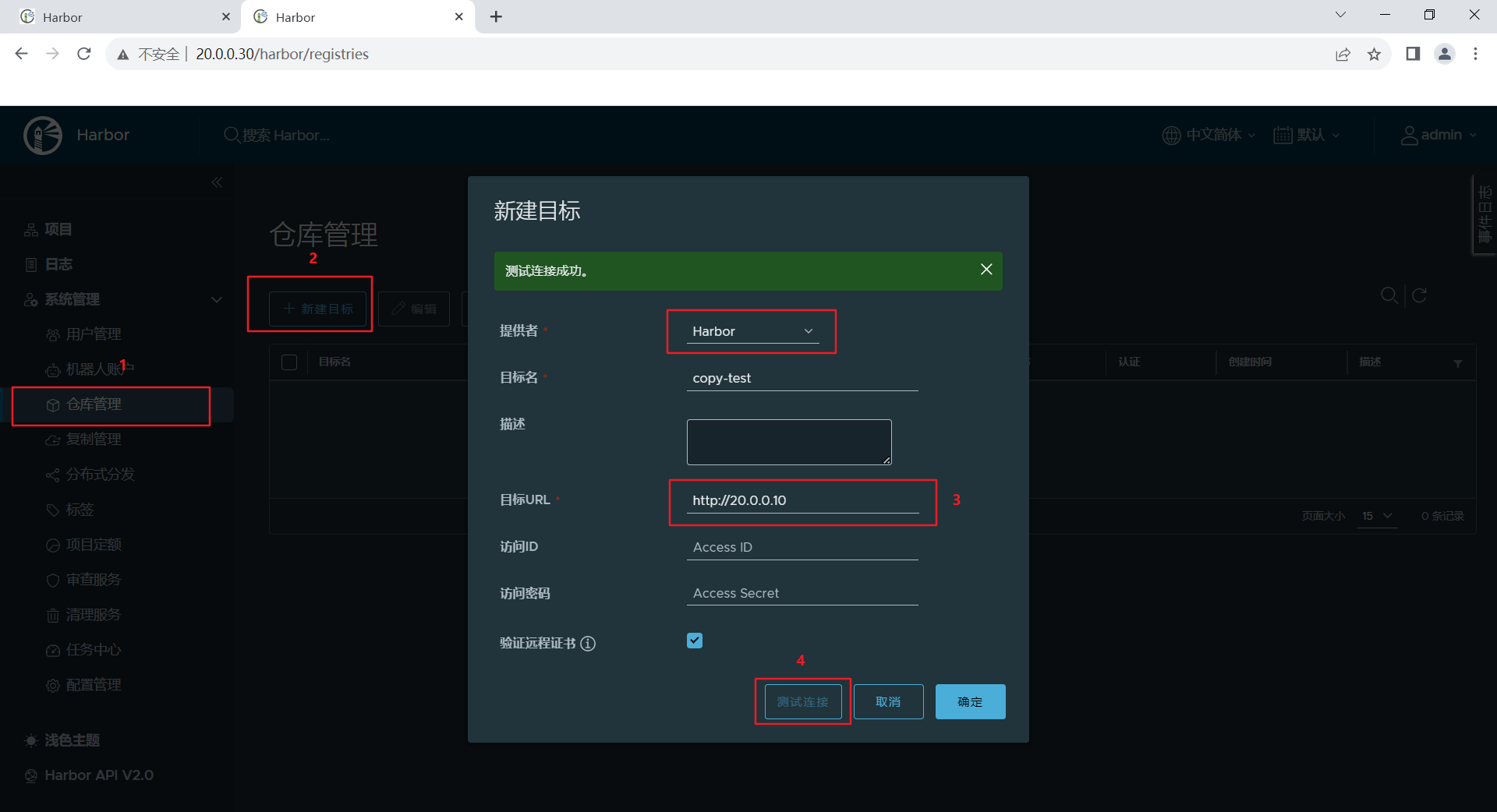Click the table refresh icon
Image resolution: width=1497 pixels, height=812 pixels.
[x=1420, y=295]
